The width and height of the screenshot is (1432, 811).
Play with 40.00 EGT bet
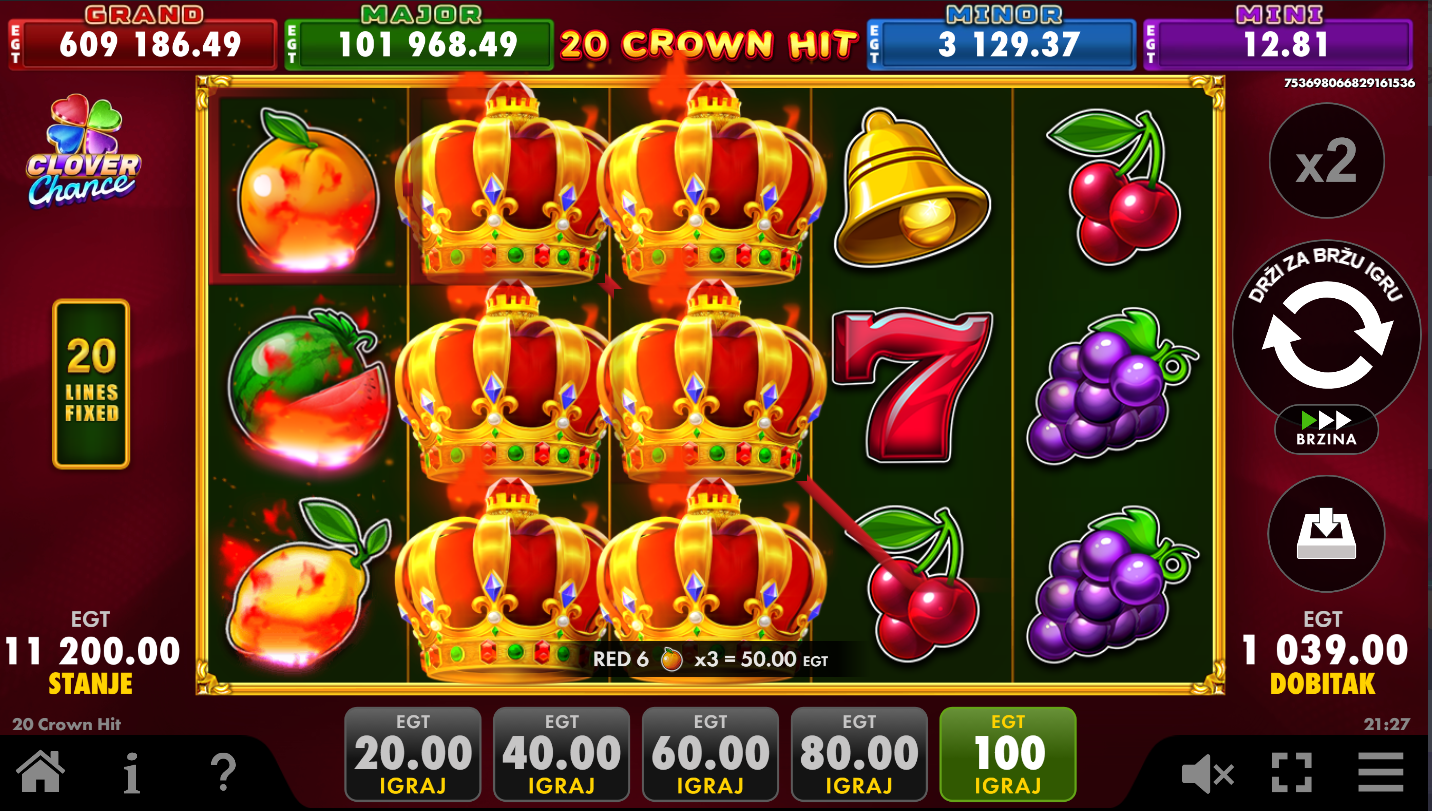click(x=562, y=755)
